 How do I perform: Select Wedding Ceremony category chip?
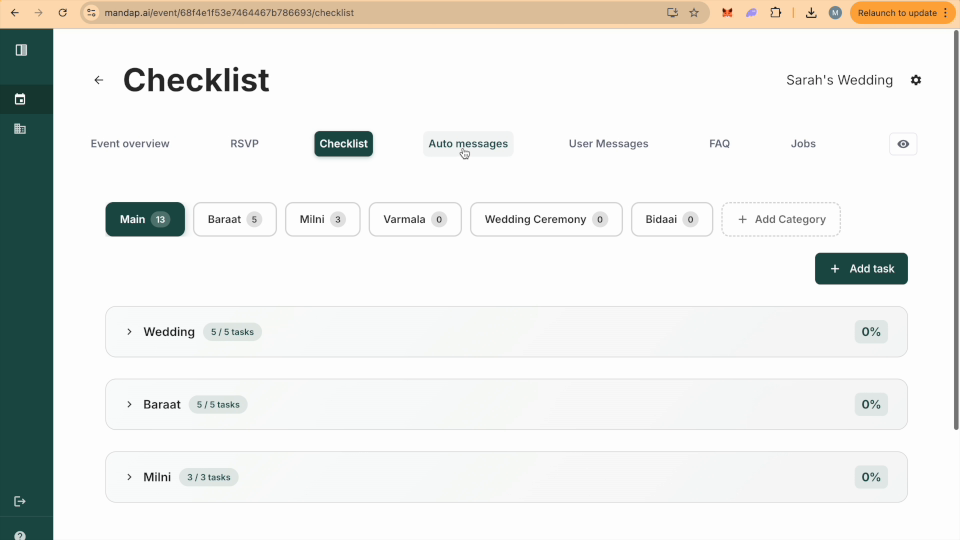click(x=546, y=219)
